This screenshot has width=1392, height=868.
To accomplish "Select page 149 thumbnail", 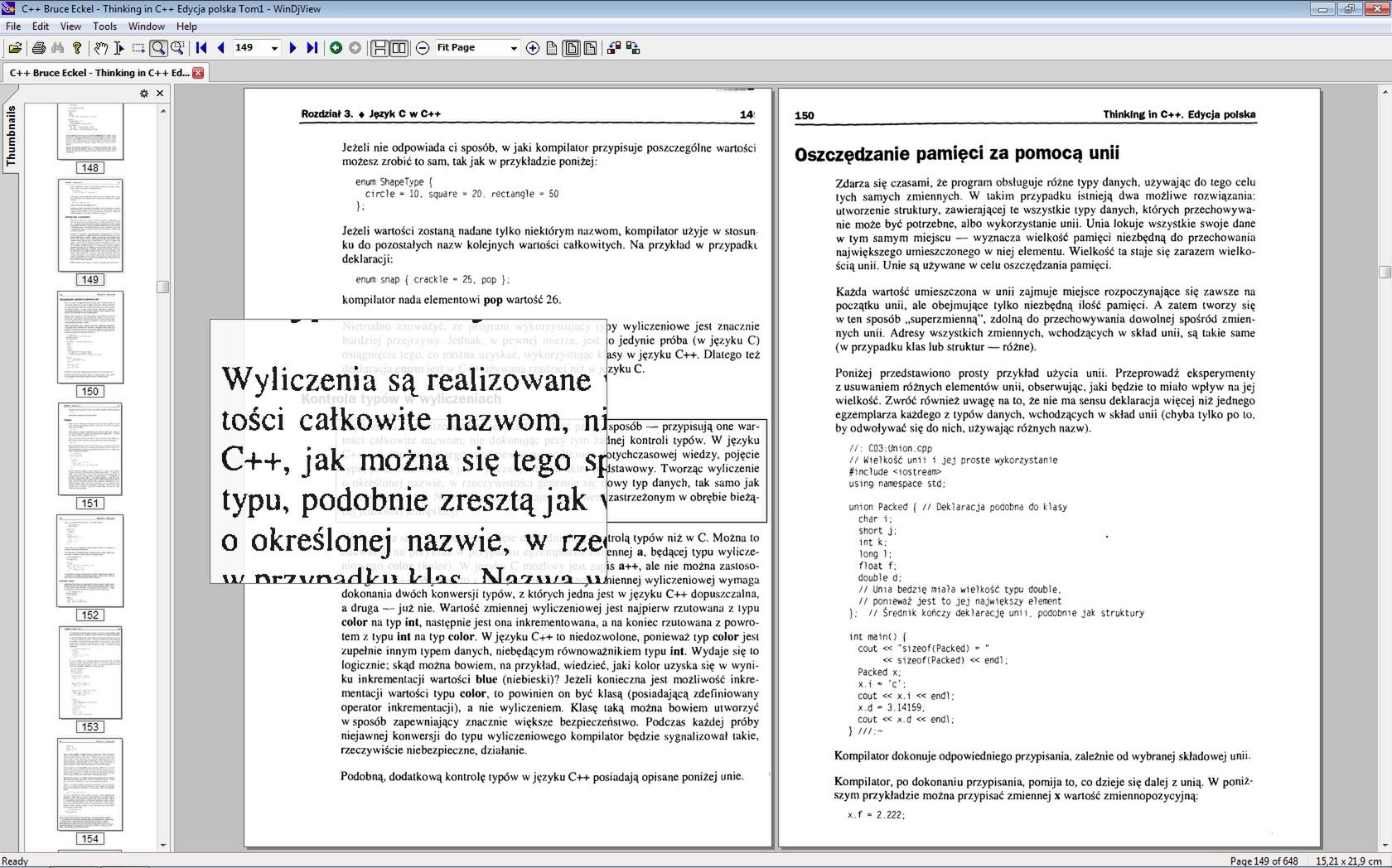I will point(90,233).
